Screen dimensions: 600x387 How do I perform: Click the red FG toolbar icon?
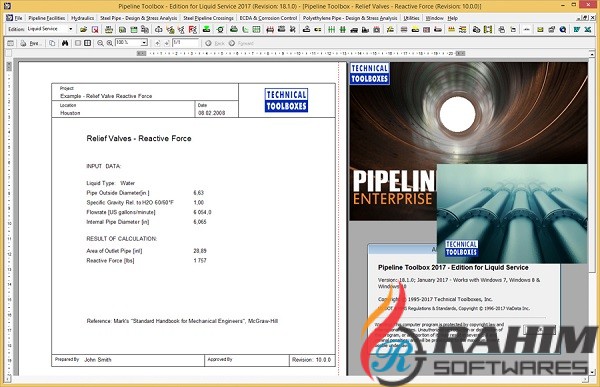tap(193, 29)
